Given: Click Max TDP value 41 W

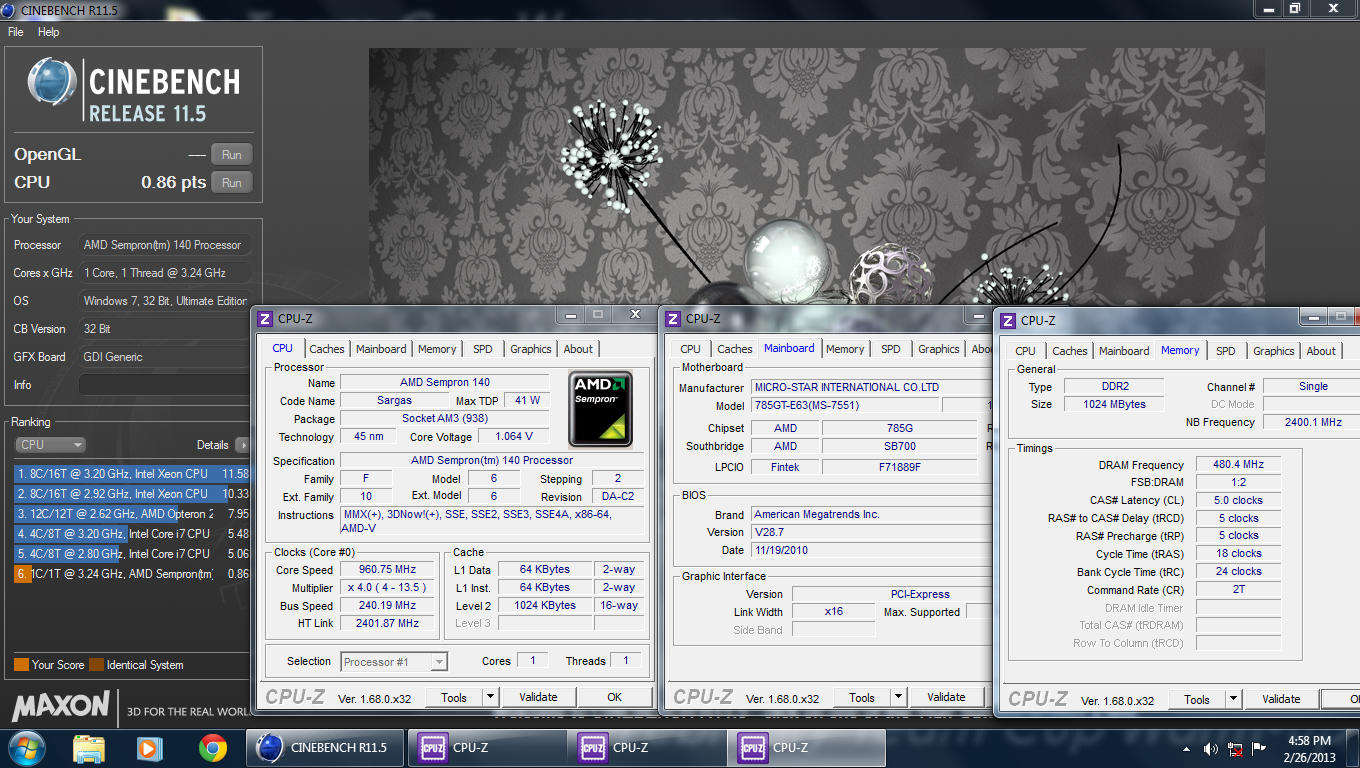Looking at the screenshot, I should [x=528, y=400].
